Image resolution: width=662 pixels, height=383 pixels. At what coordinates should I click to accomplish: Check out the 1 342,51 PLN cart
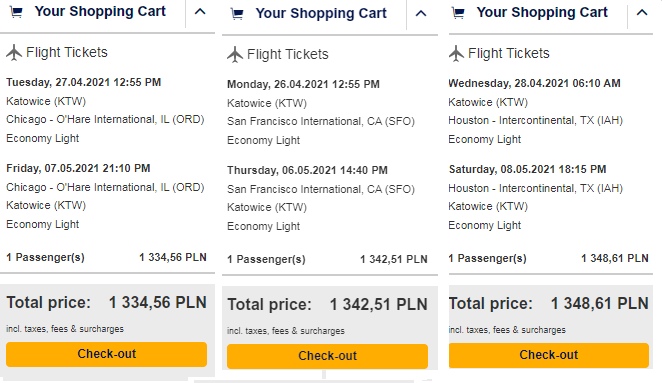(x=327, y=356)
